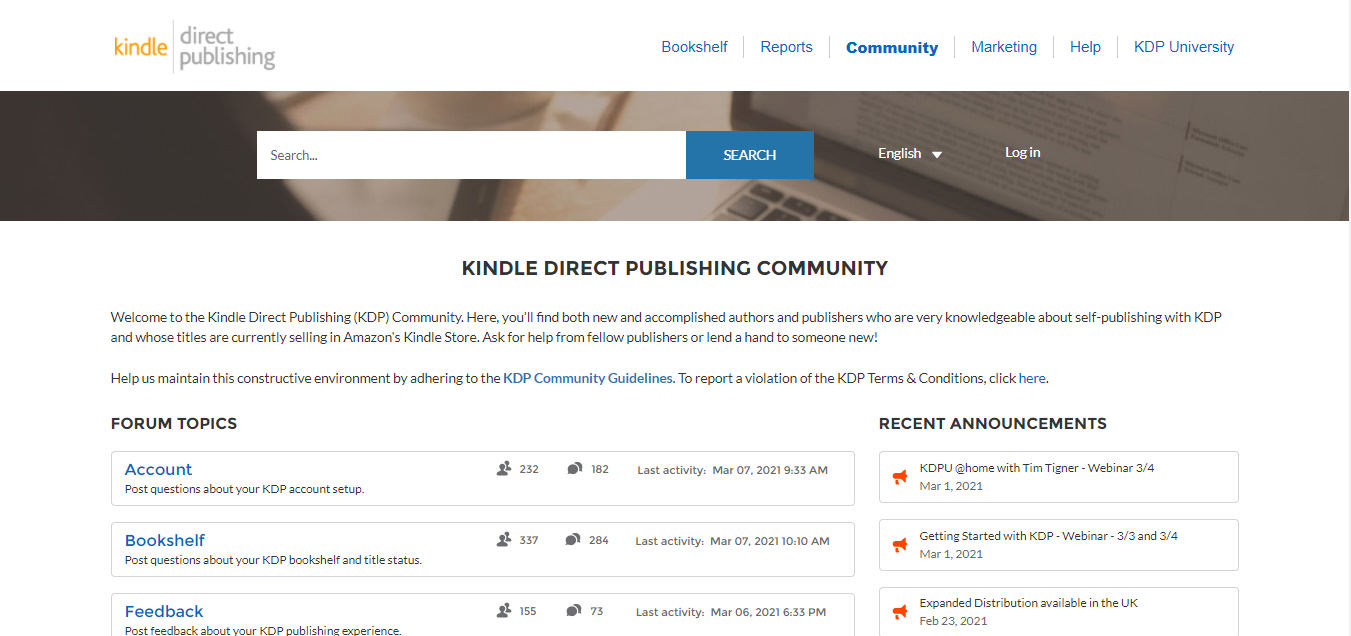The height and width of the screenshot is (636, 1351).
Task: Select the Community menu item
Action: [892, 47]
